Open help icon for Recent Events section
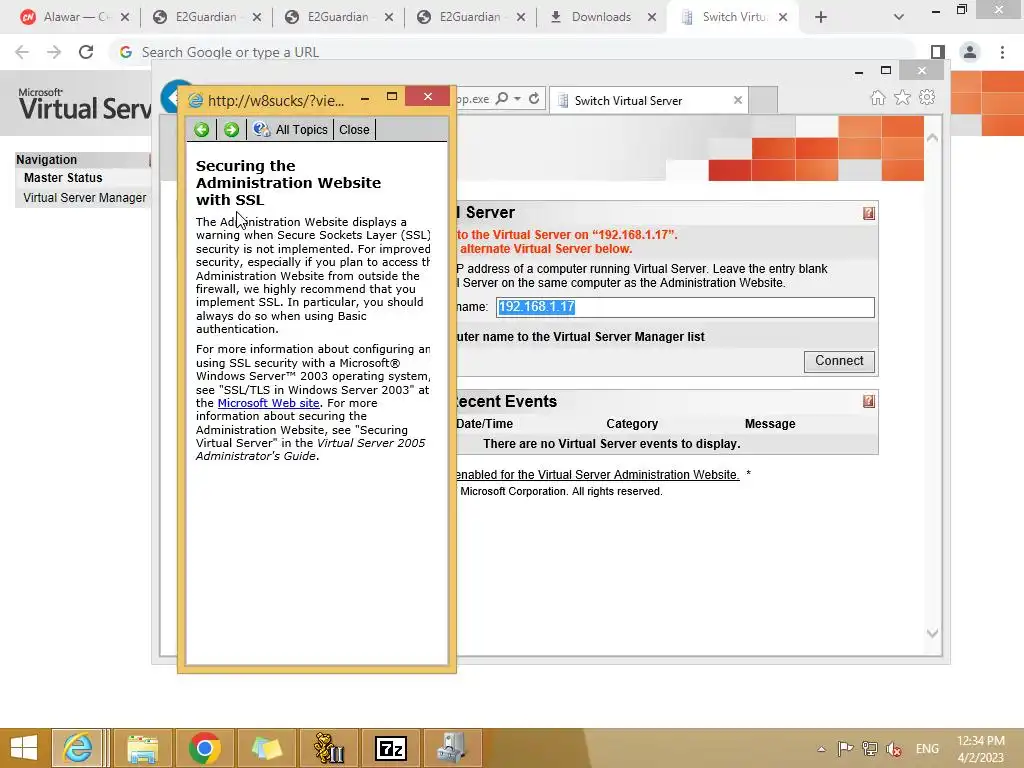 tap(869, 402)
